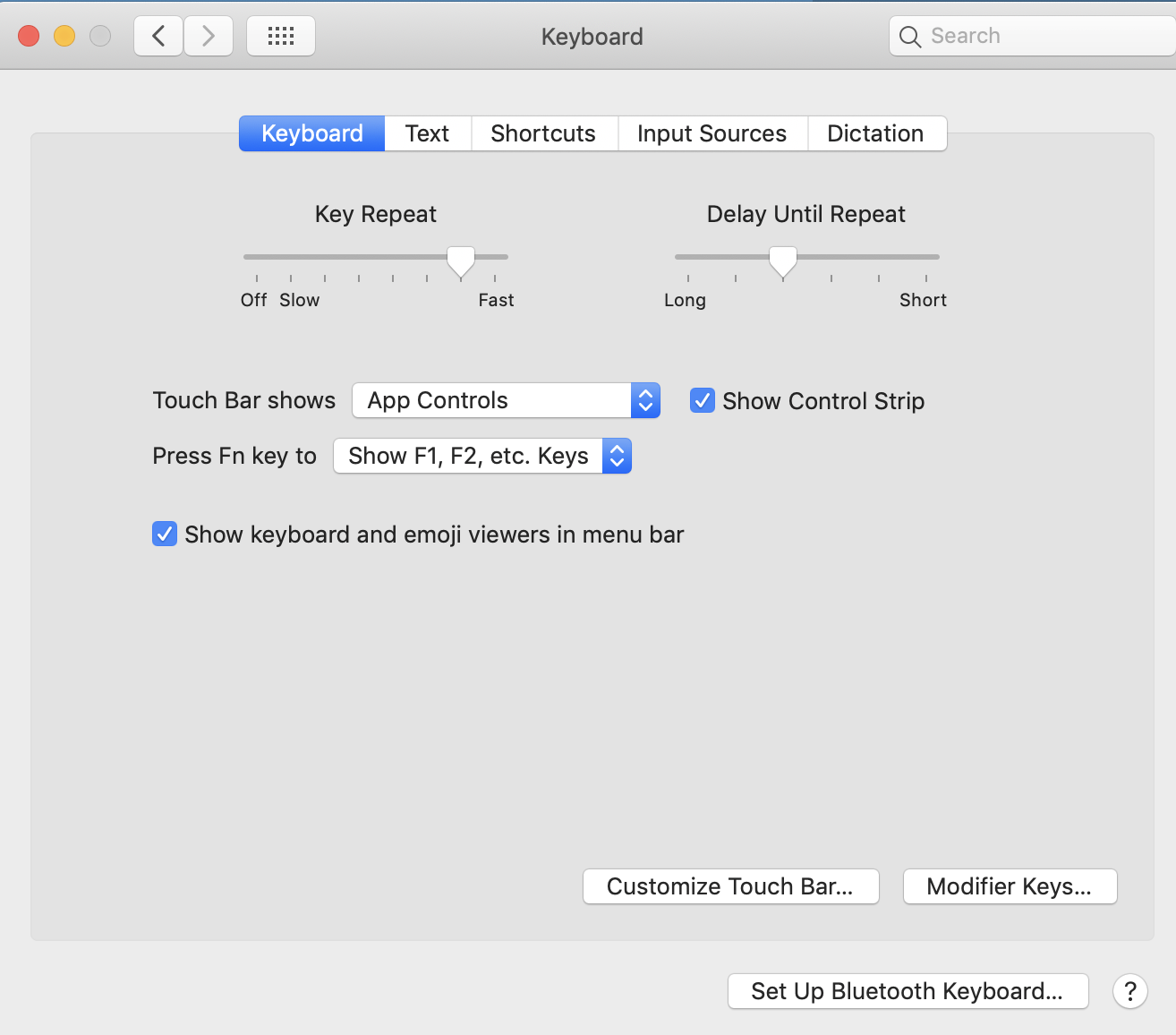Click the yellow minimize window button
Viewport: 1176px width, 1035px height.
64,36
